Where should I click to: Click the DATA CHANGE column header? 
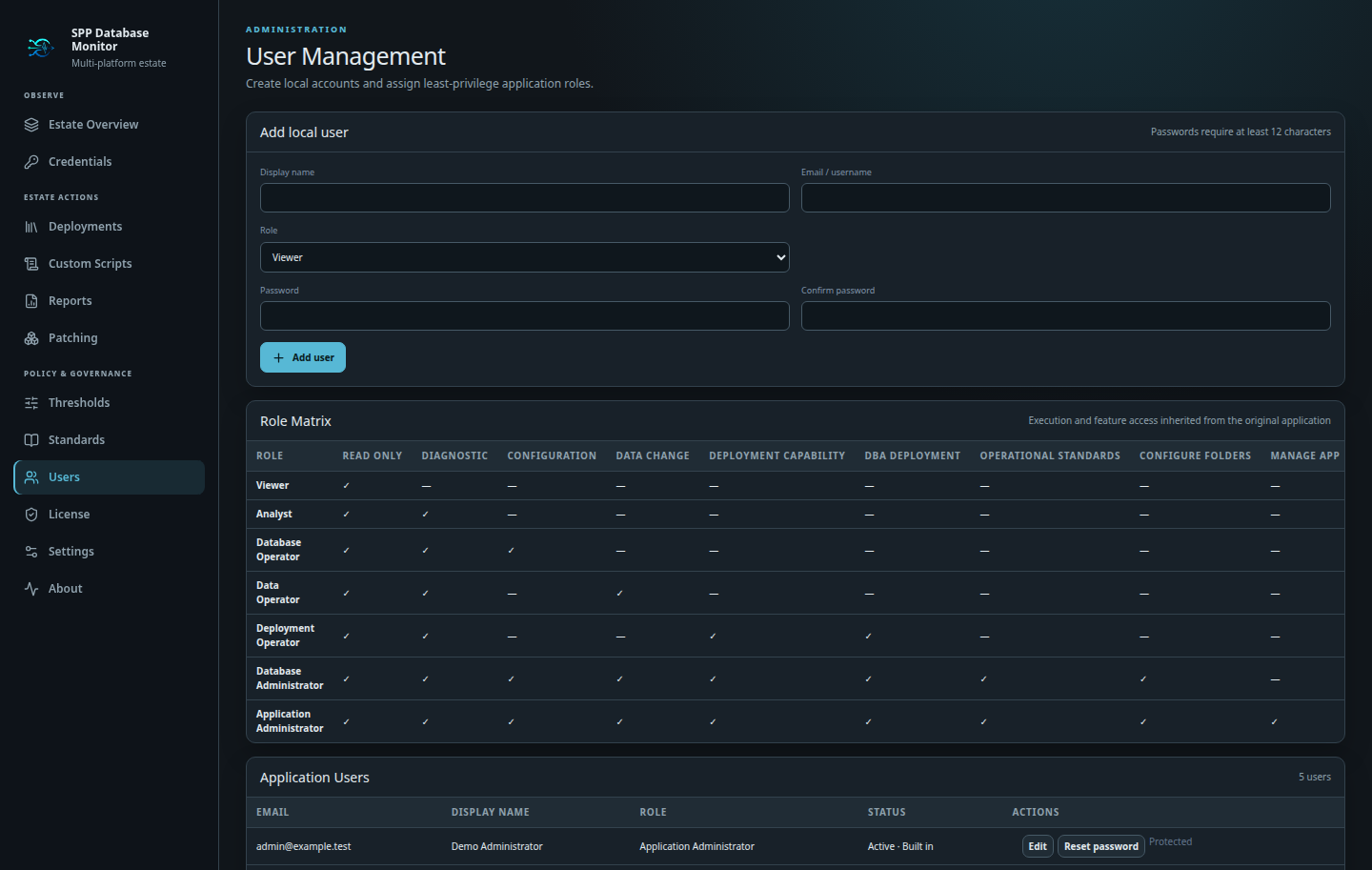pos(653,456)
